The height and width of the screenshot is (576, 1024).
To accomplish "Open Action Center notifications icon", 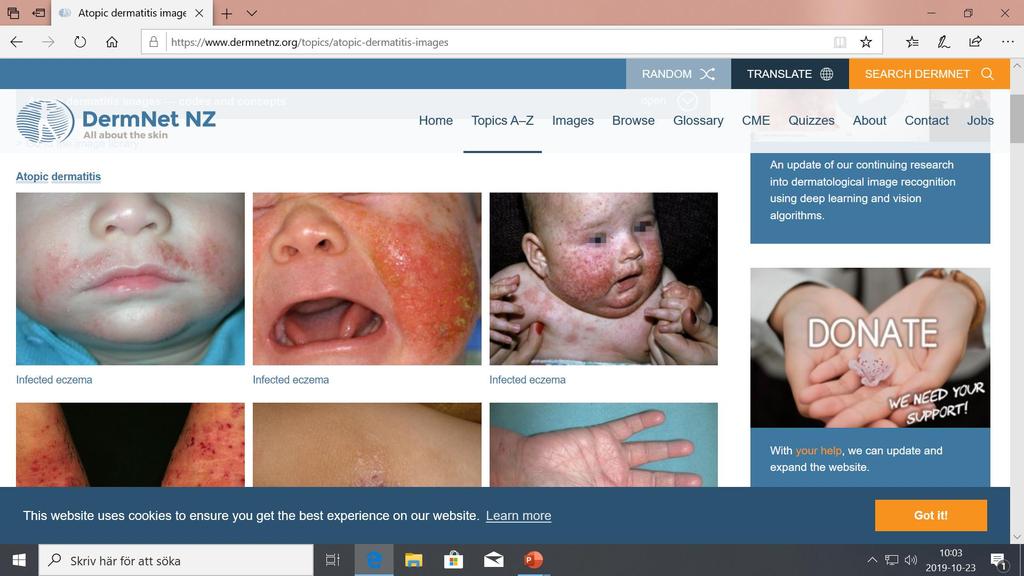I will 998,560.
